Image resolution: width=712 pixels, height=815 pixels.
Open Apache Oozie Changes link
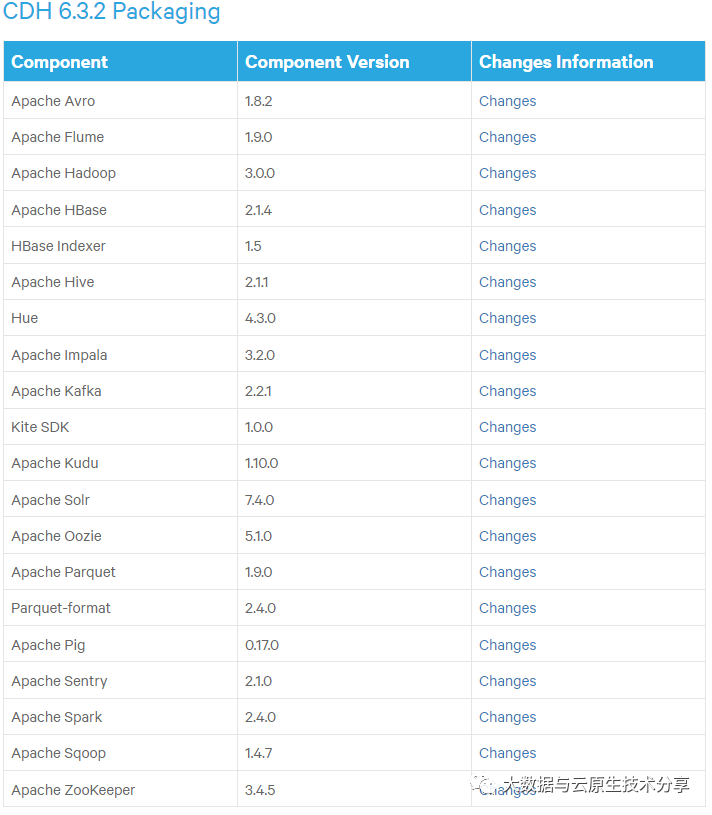point(507,536)
